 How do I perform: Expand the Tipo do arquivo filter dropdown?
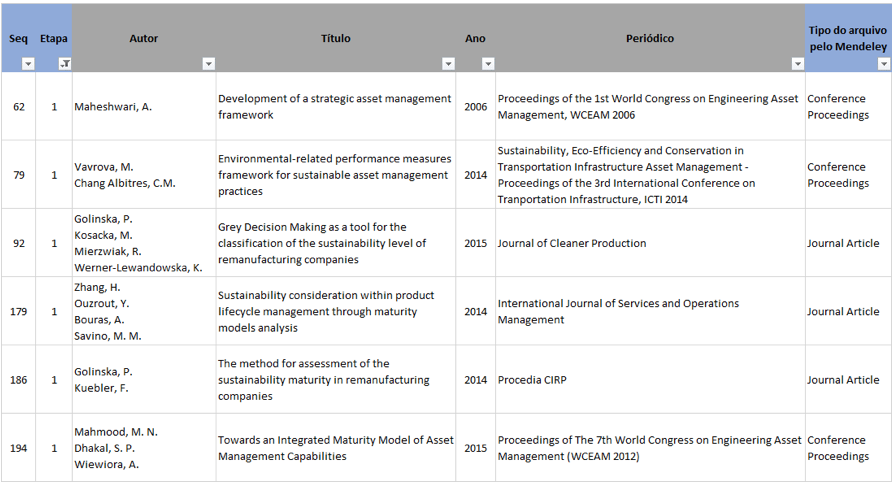(884, 64)
